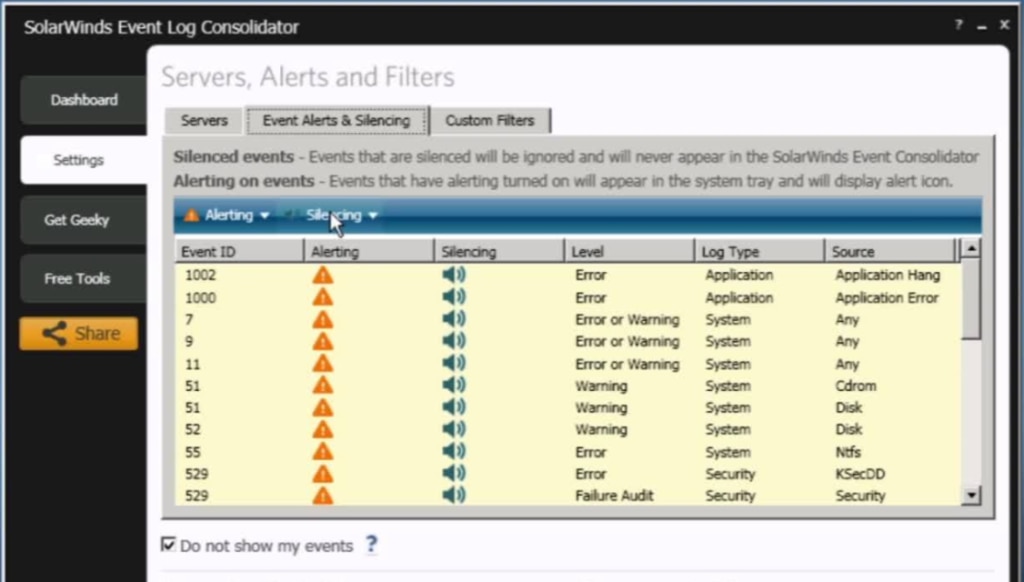1024x582 pixels.
Task: Click speaker icon in the 529 KSecDD row
Action: pos(454,473)
